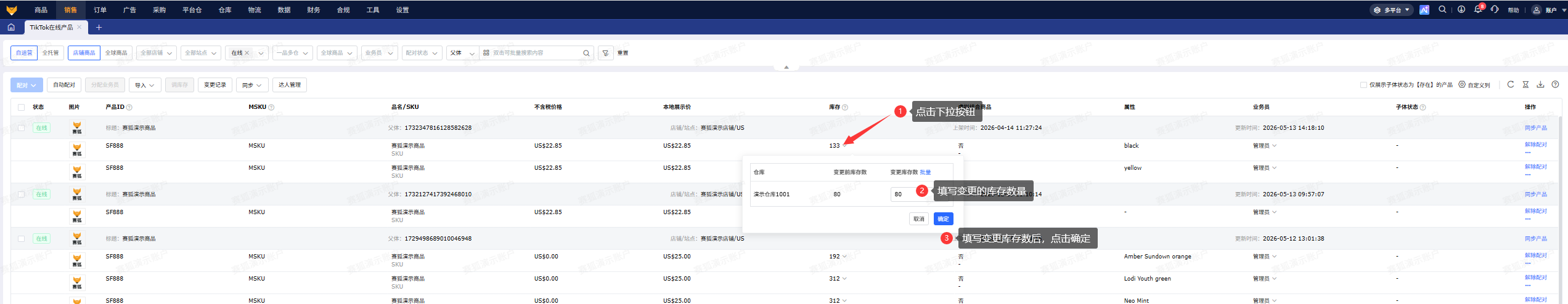
Task: Select product 1729498689010046948 row checkbox
Action: tap(21, 239)
